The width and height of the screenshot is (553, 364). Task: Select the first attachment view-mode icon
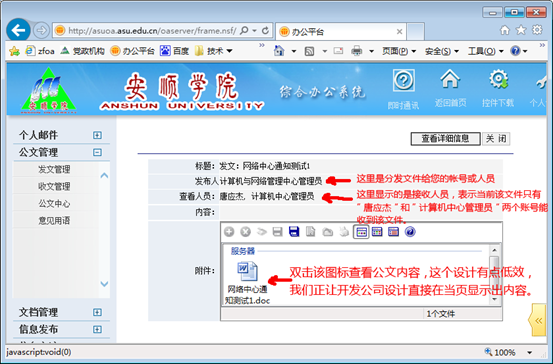(361, 232)
